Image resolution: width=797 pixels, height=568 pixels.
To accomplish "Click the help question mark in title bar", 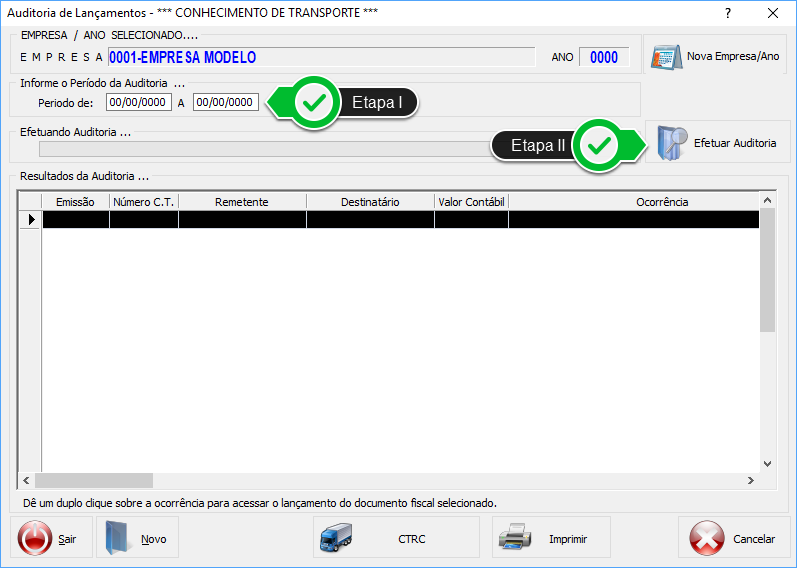I will click(728, 13).
